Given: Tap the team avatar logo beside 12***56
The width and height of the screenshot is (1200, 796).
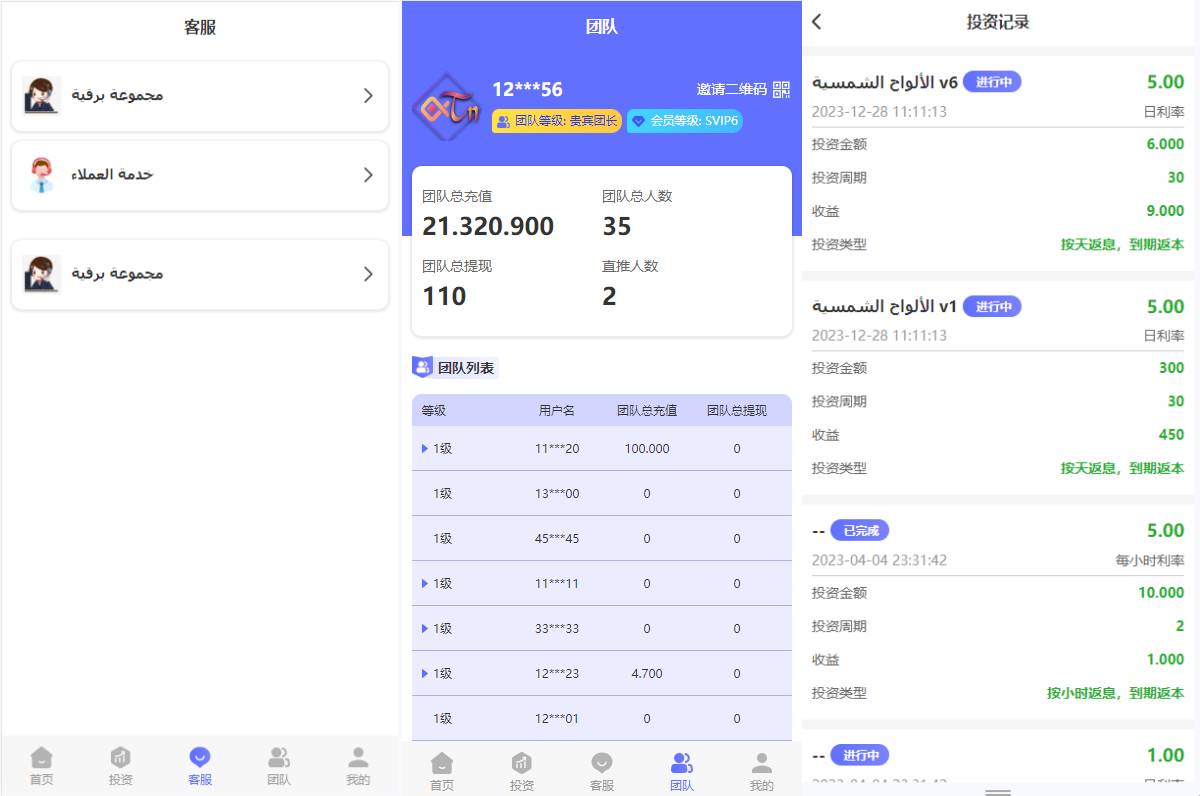Looking at the screenshot, I should click(447, 104).
